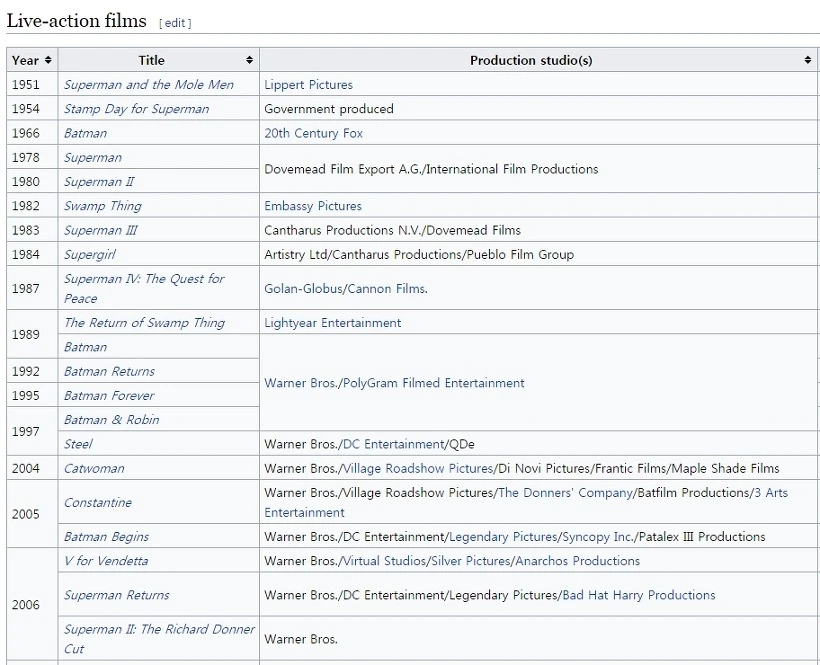820x665 pixels.
Task: Open the Lippert Pictures studio link
Action: [x=309, y=85]
